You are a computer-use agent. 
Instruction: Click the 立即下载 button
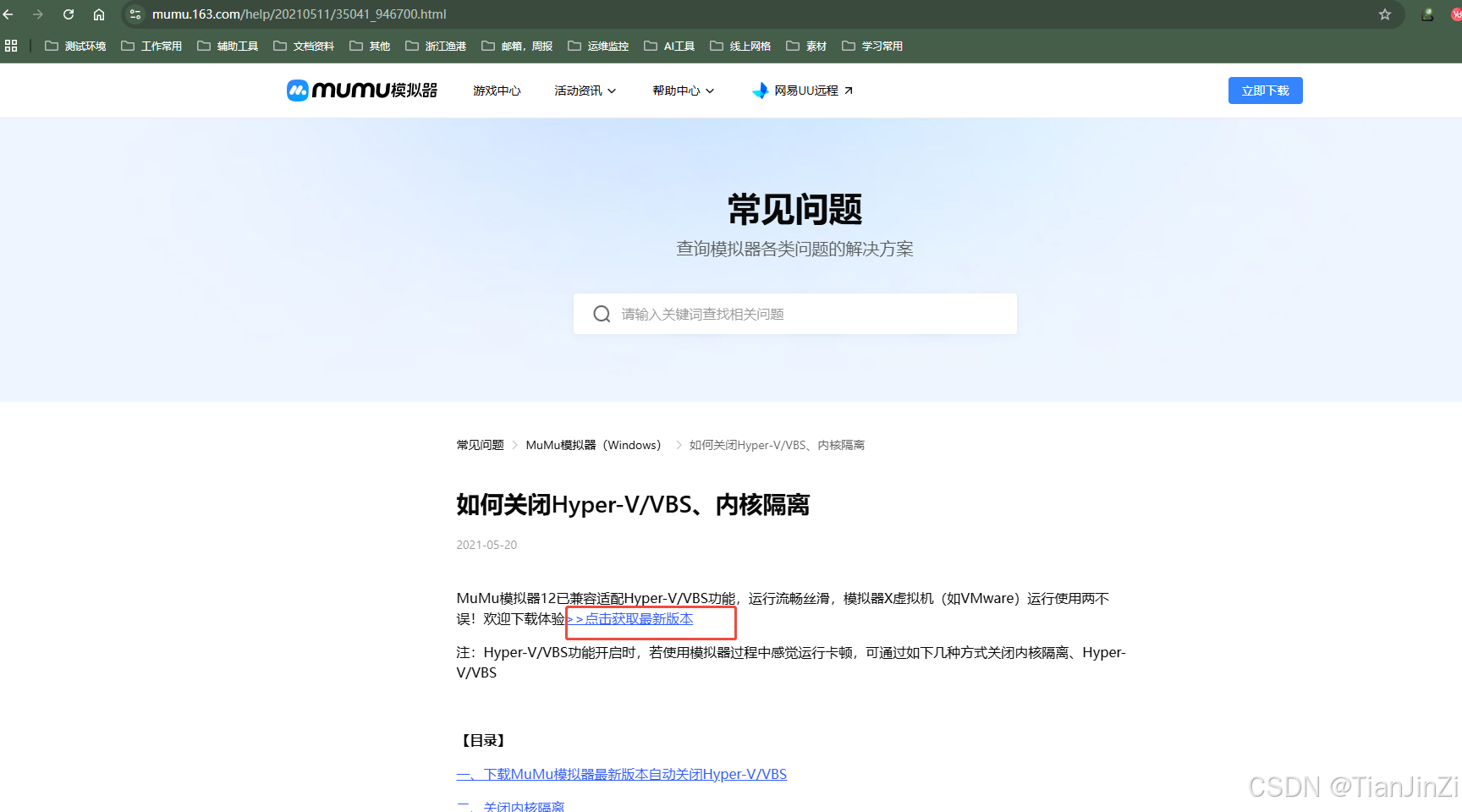tap(1265, 91)
